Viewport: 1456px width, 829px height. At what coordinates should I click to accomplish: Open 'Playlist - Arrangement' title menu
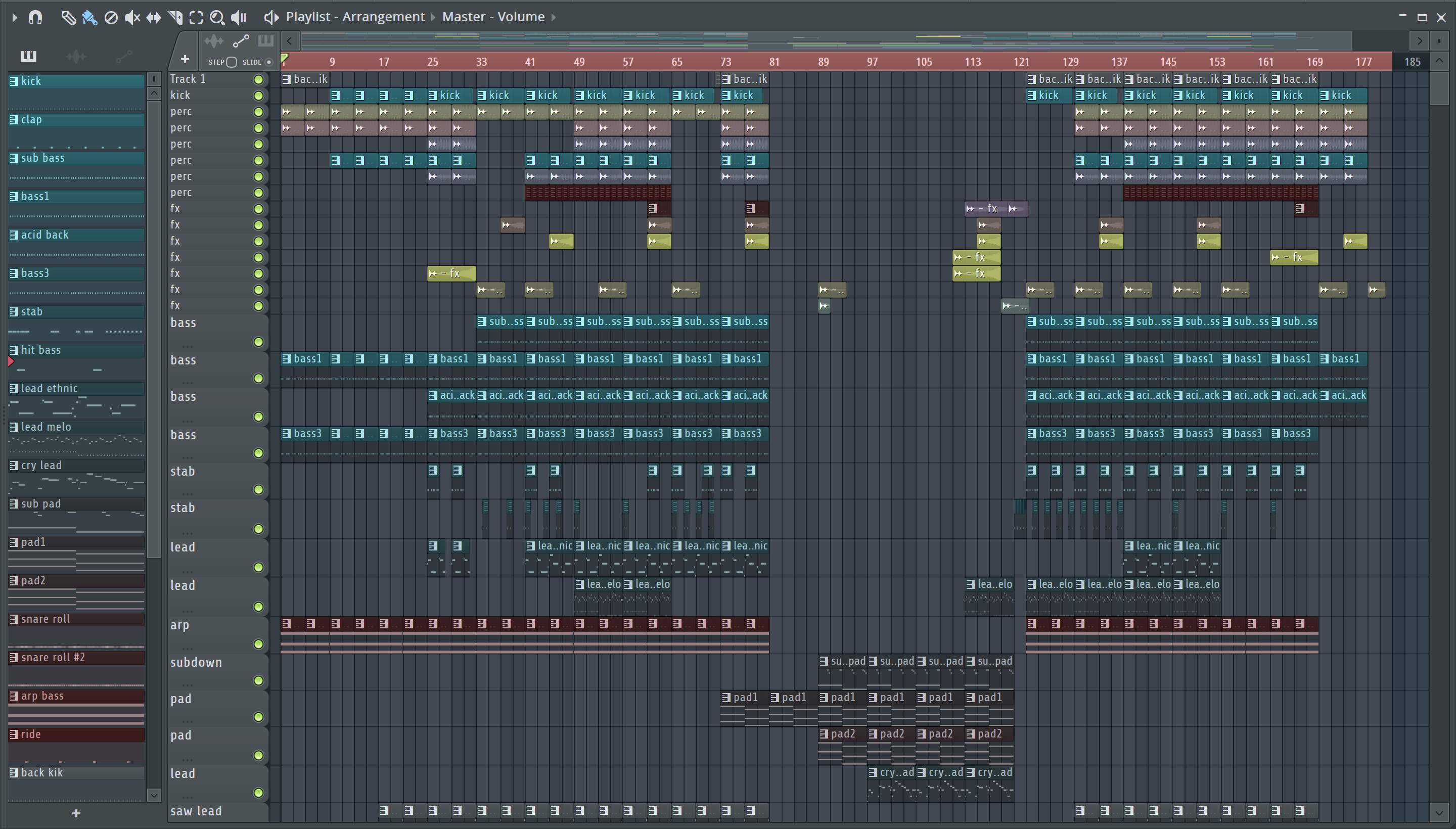[355, 17]
